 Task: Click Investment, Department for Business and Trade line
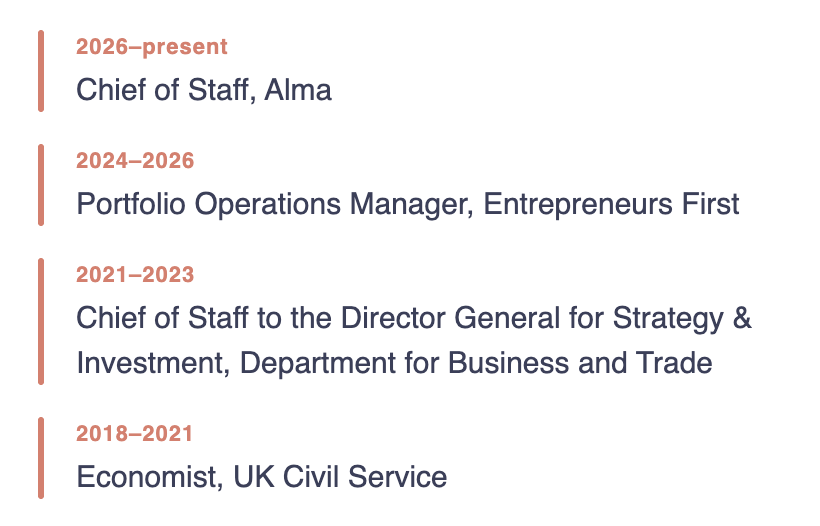[x=394, y=363]
